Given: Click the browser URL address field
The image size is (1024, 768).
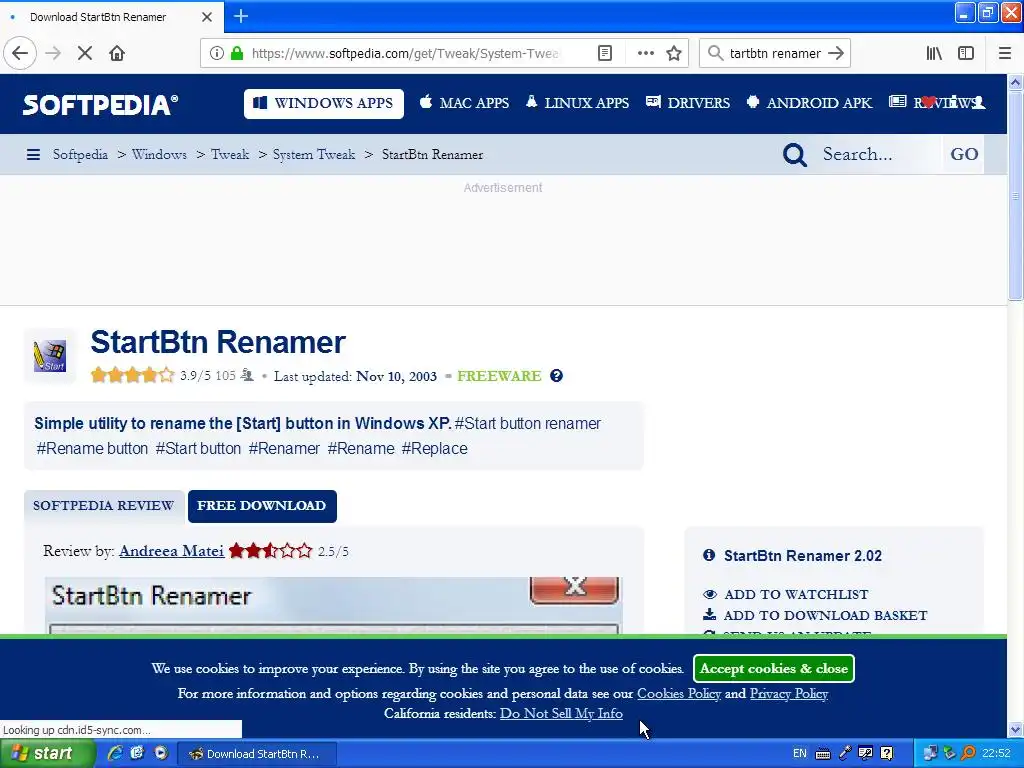Looking at the screenshot, I should (x=405, y=54).
